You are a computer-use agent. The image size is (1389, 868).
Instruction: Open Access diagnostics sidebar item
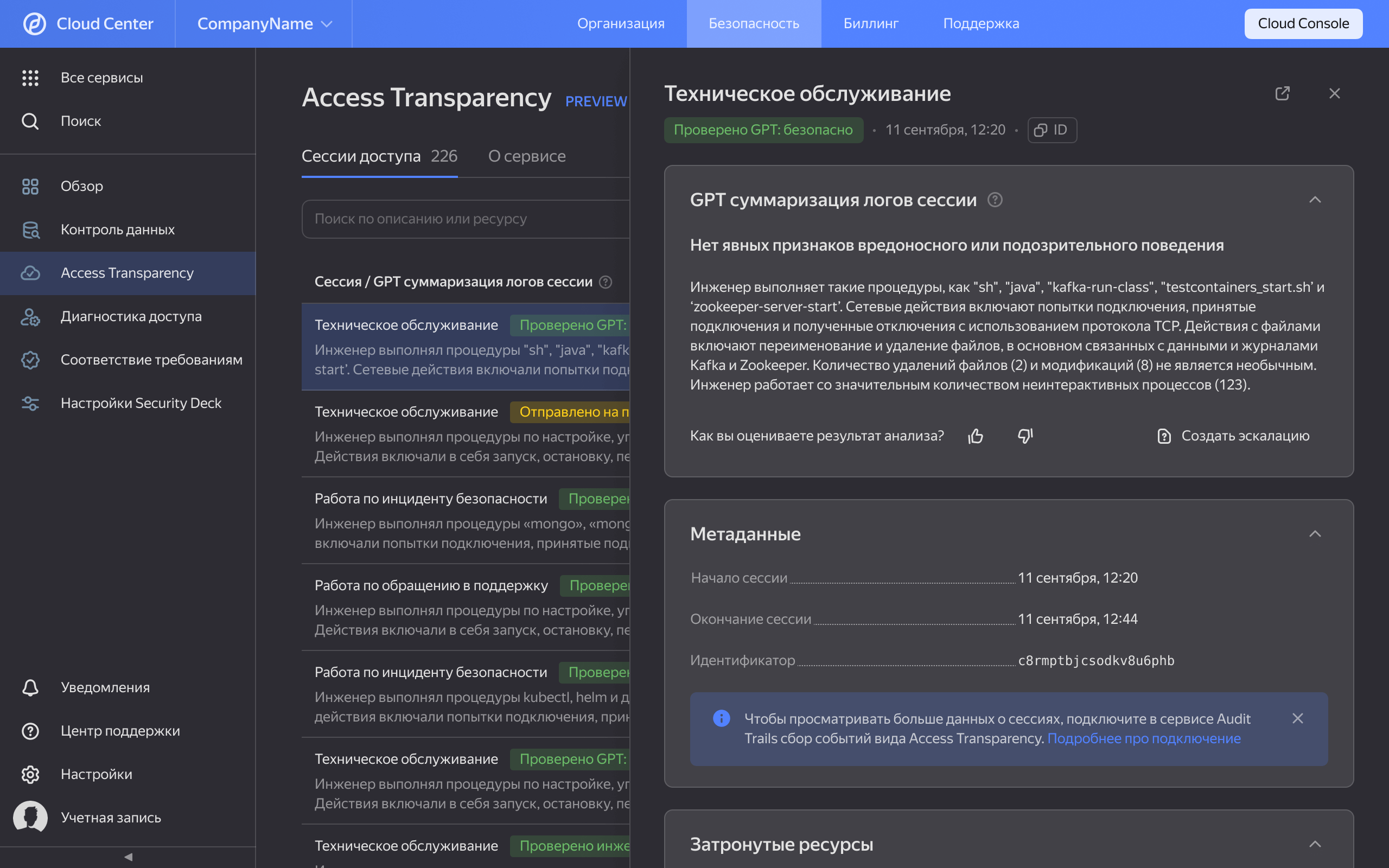(x=131, y=316)
